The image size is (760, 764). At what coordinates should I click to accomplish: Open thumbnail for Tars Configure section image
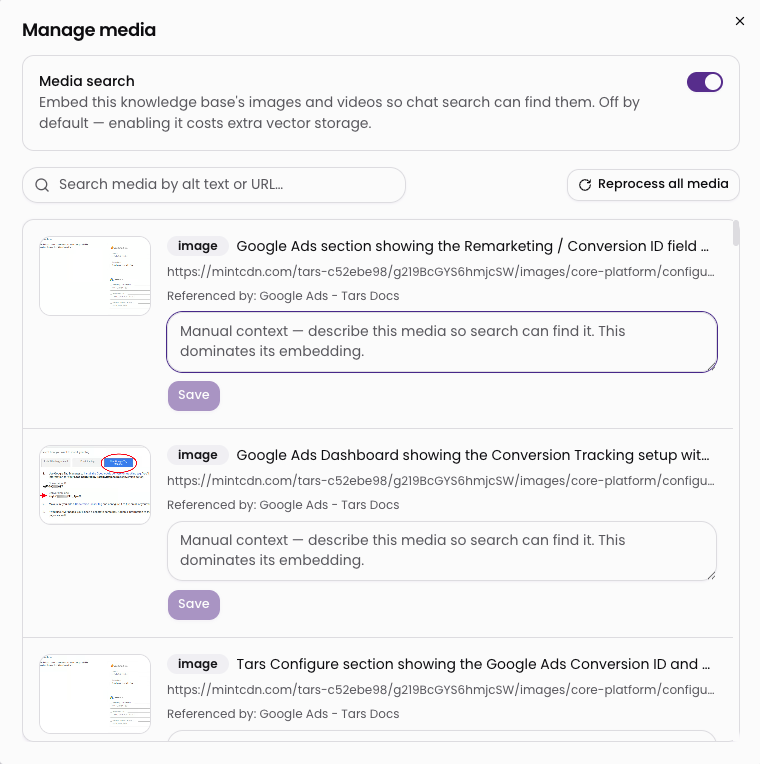pyautogui.click(x=95, y=694)
